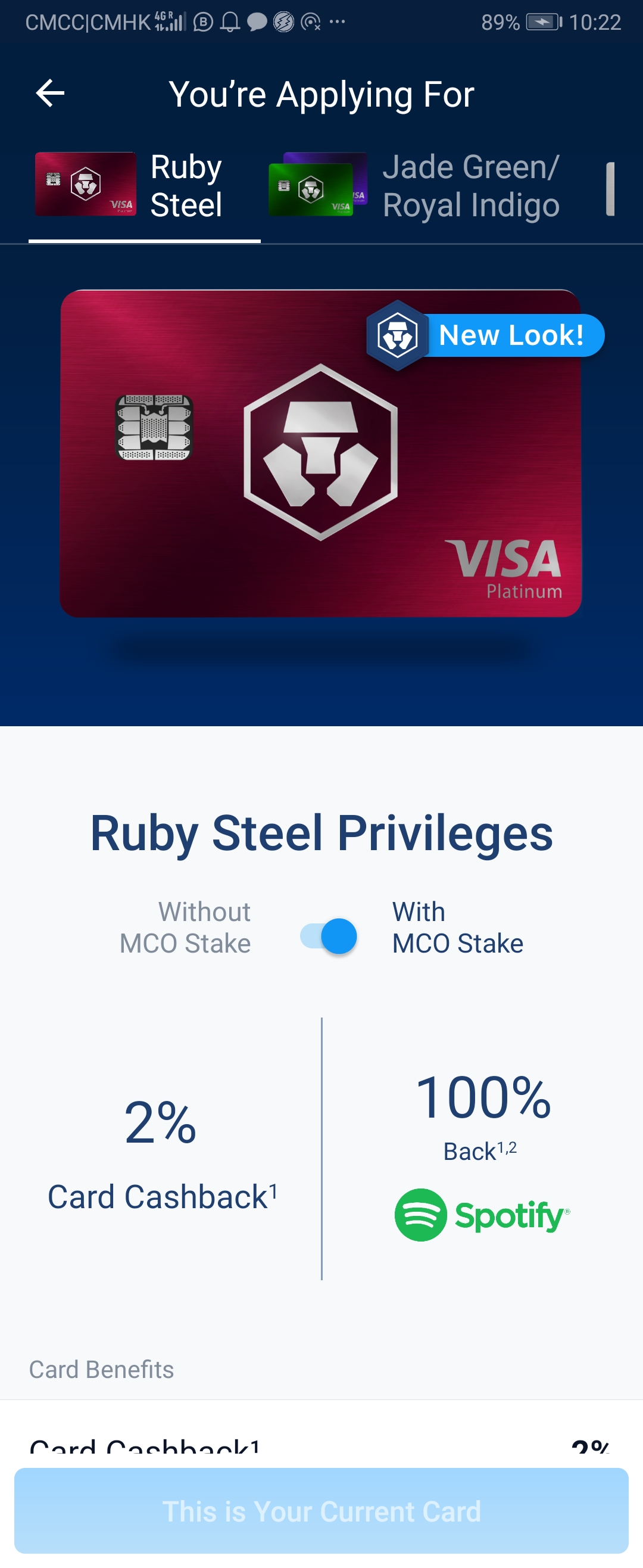Tap the Spotify logo
The width and height of the screenshot is (643, 1568).
coord(482,1215)
